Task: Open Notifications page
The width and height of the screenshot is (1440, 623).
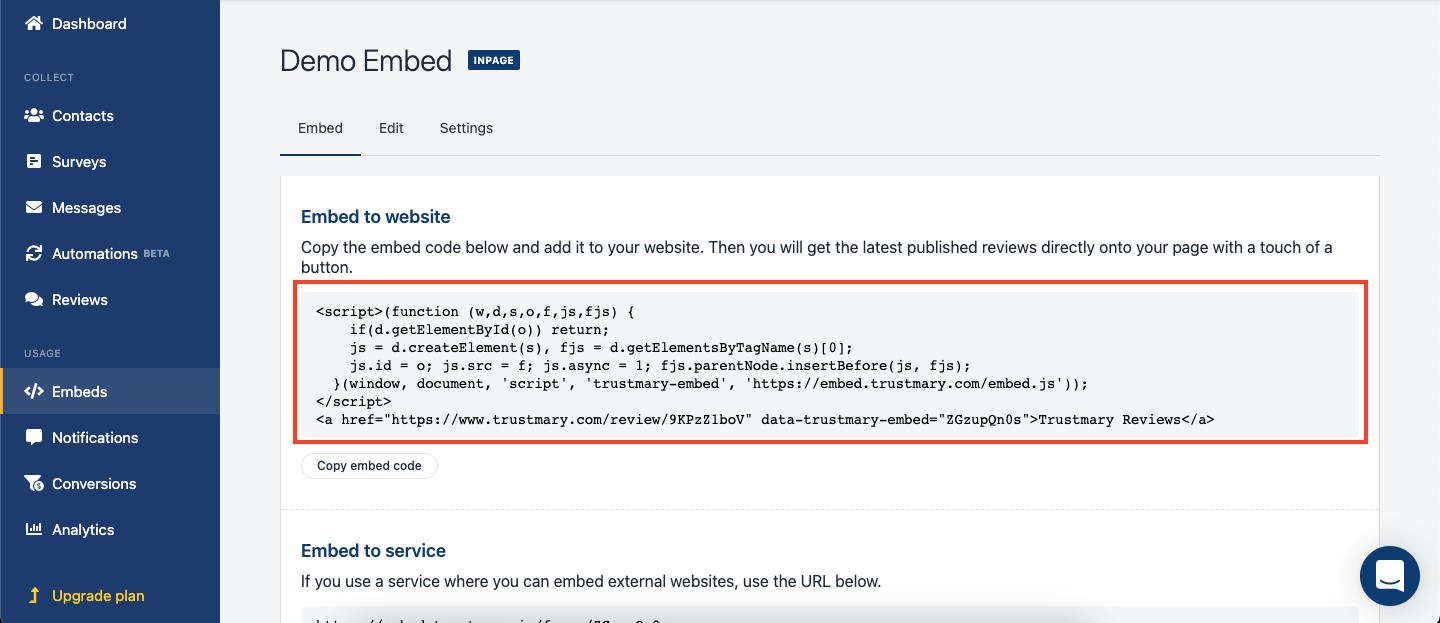Action: [x=110, y=437]
